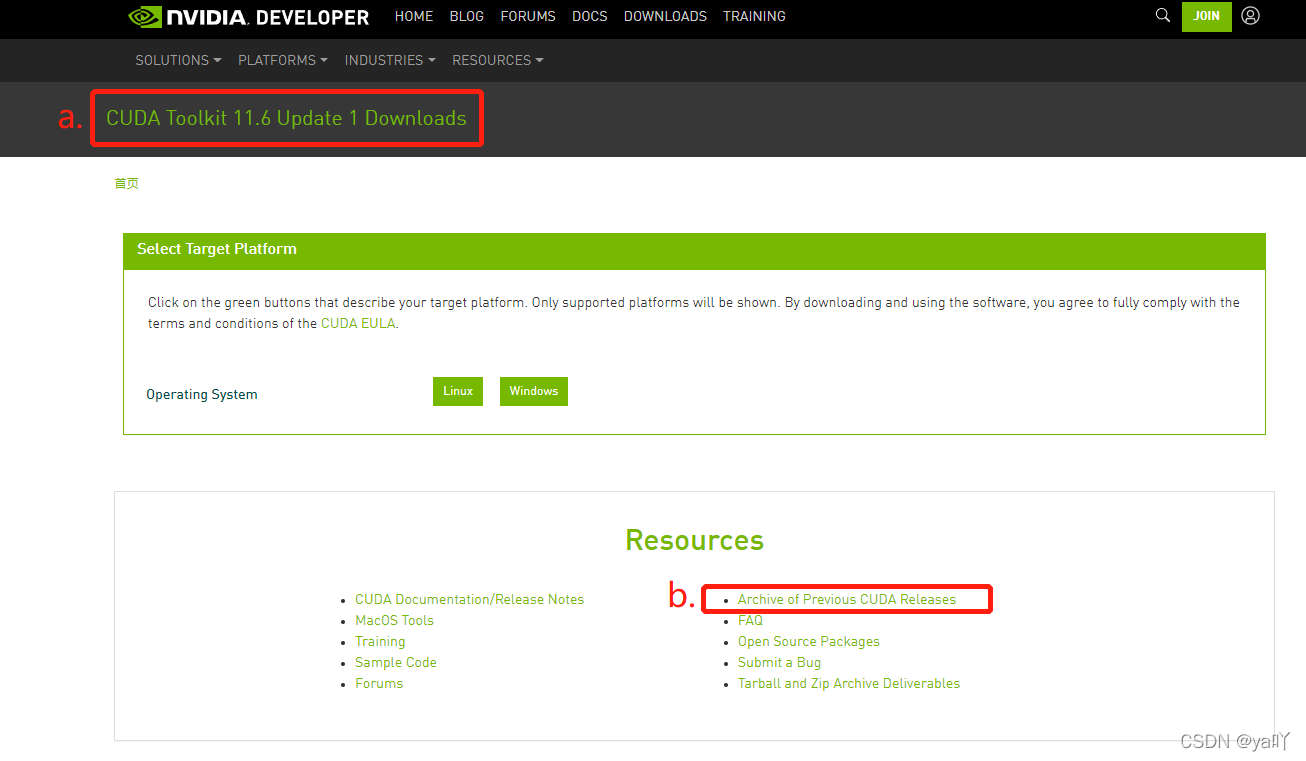Select the Windows operating system button
This screenshot has height=761, width=1306.
pyautogui.click(x=533, y=391)
